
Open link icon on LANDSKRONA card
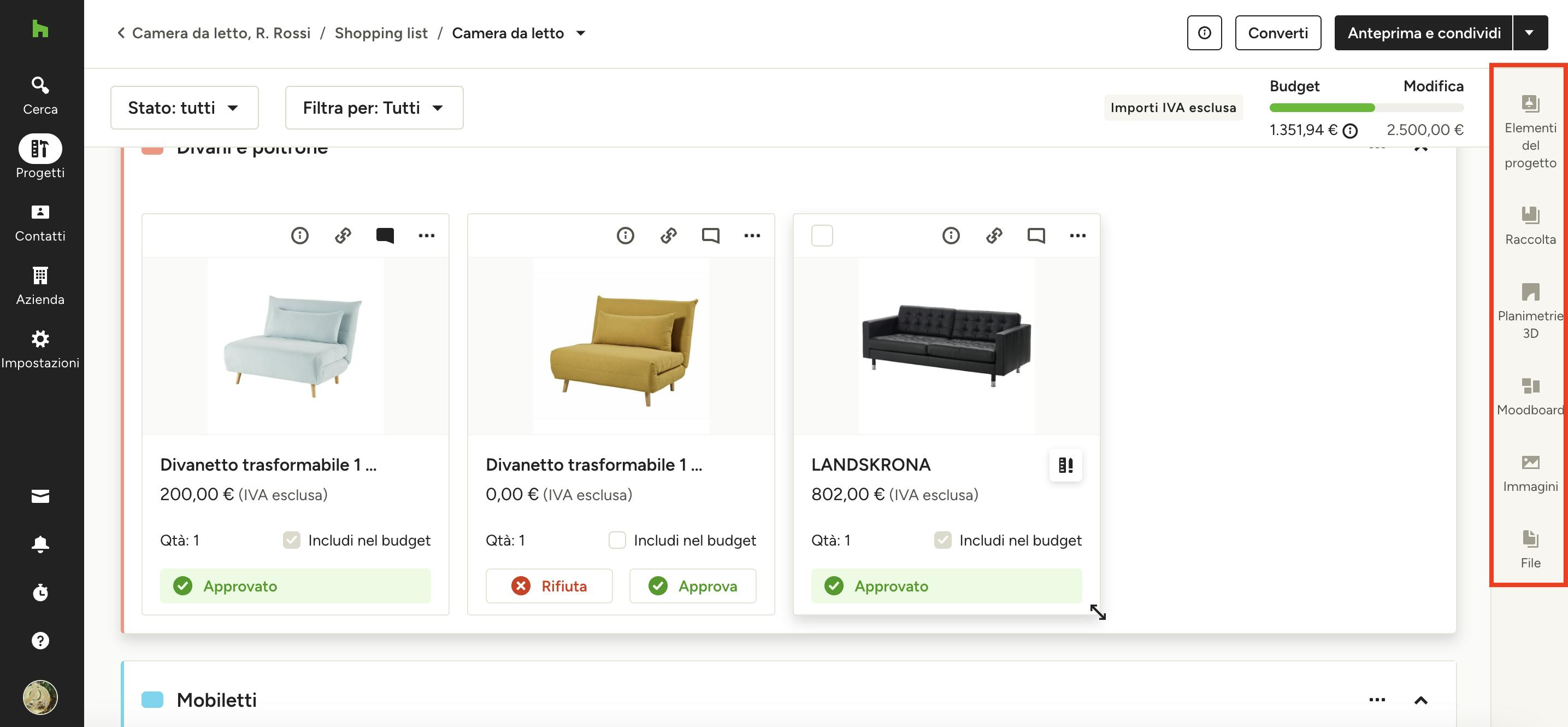point(994,236)
